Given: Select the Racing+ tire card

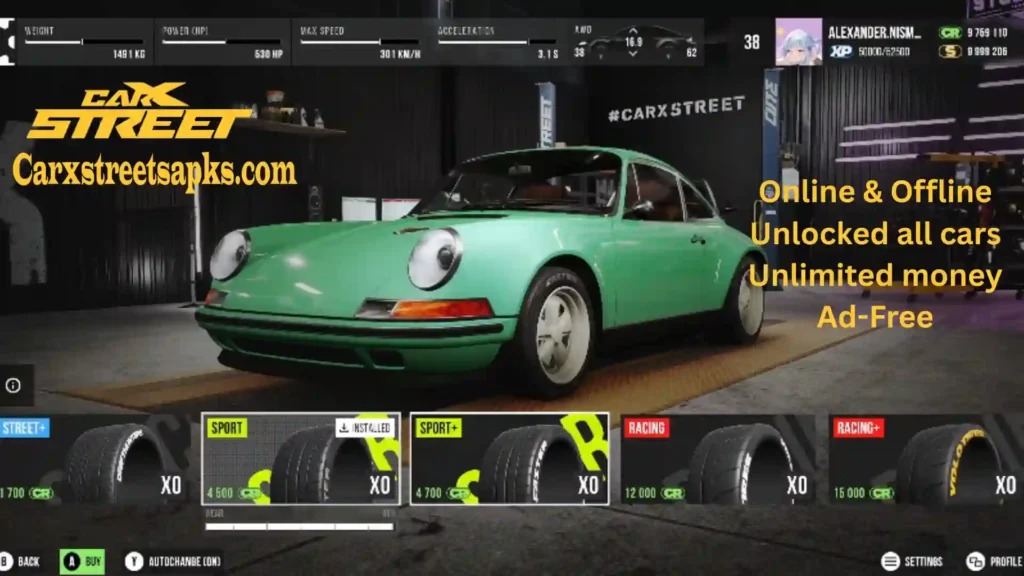Looking at the screenshot, I should tap(926, 458).
